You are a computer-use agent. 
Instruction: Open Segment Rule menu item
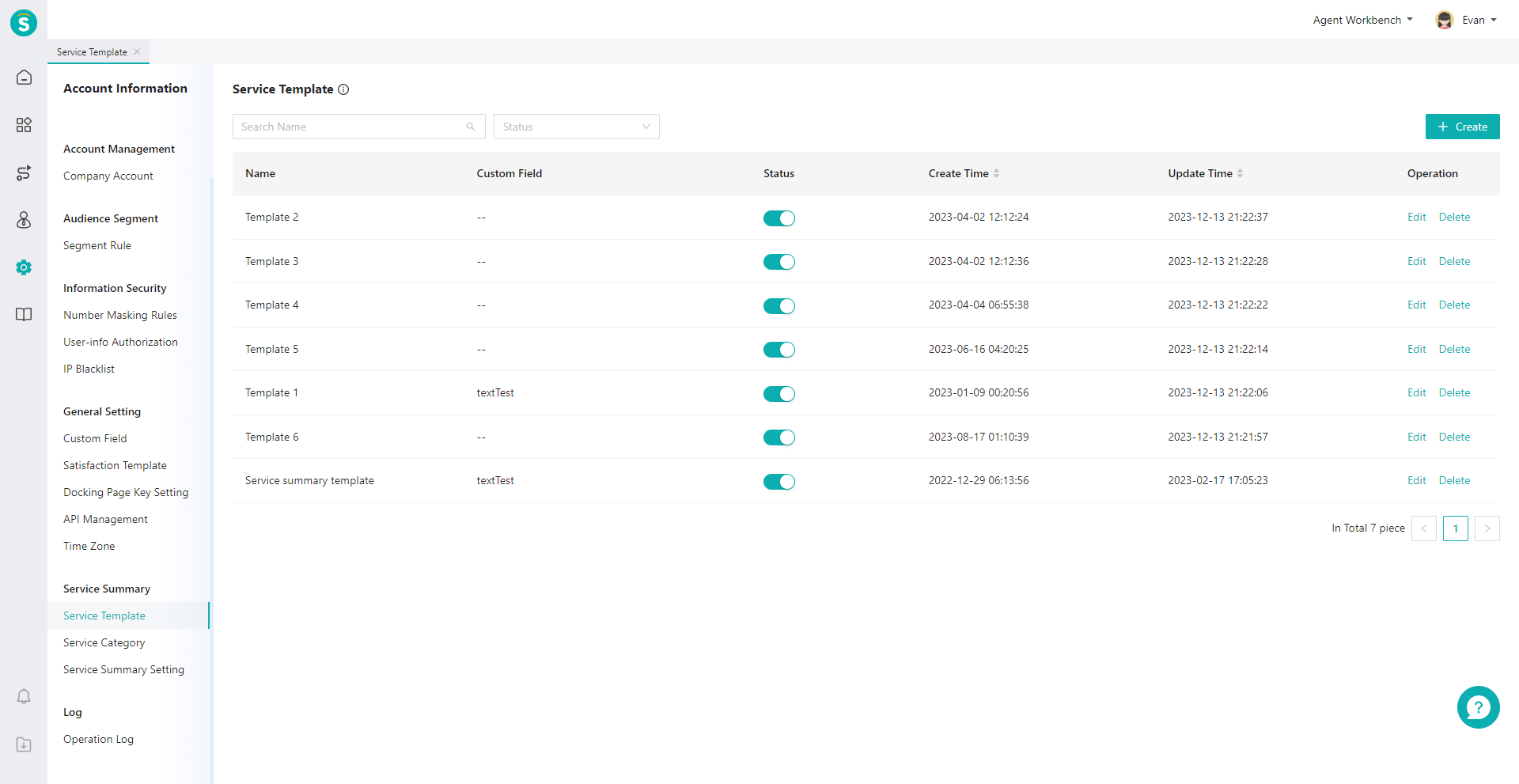coord(97,245)
